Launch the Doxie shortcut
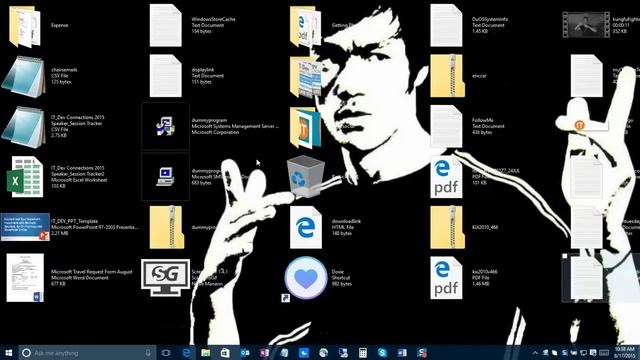 pyautogui.click(x=306, y=278)
